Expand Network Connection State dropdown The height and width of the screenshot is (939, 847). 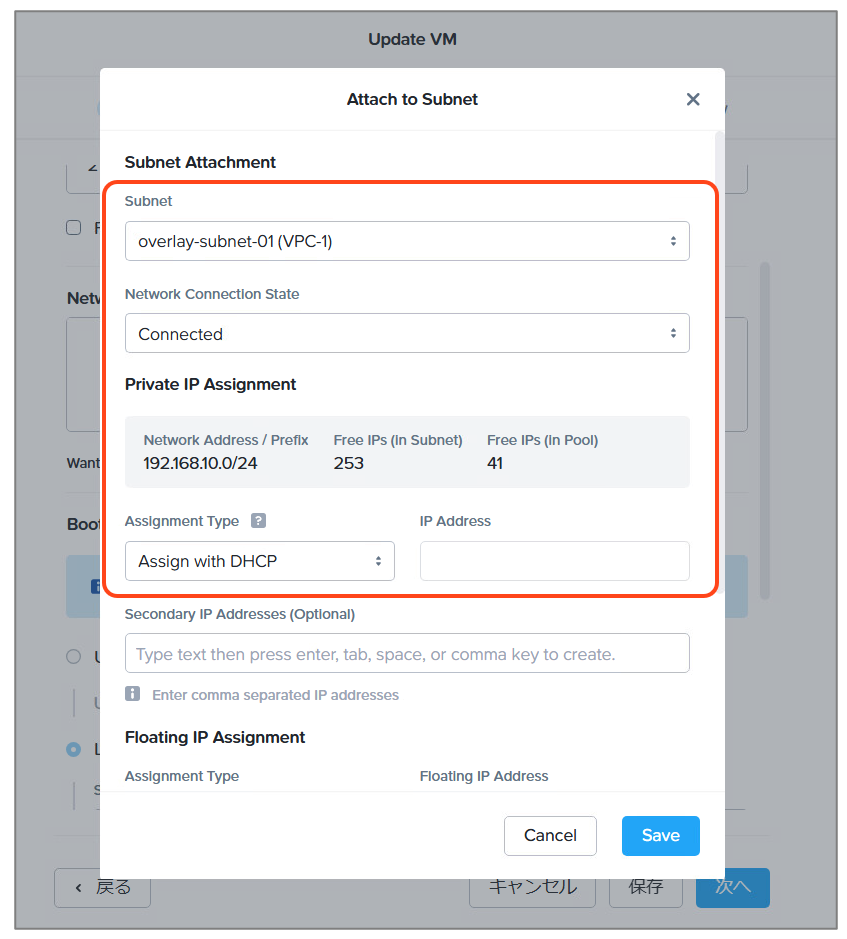coord(406,334)
